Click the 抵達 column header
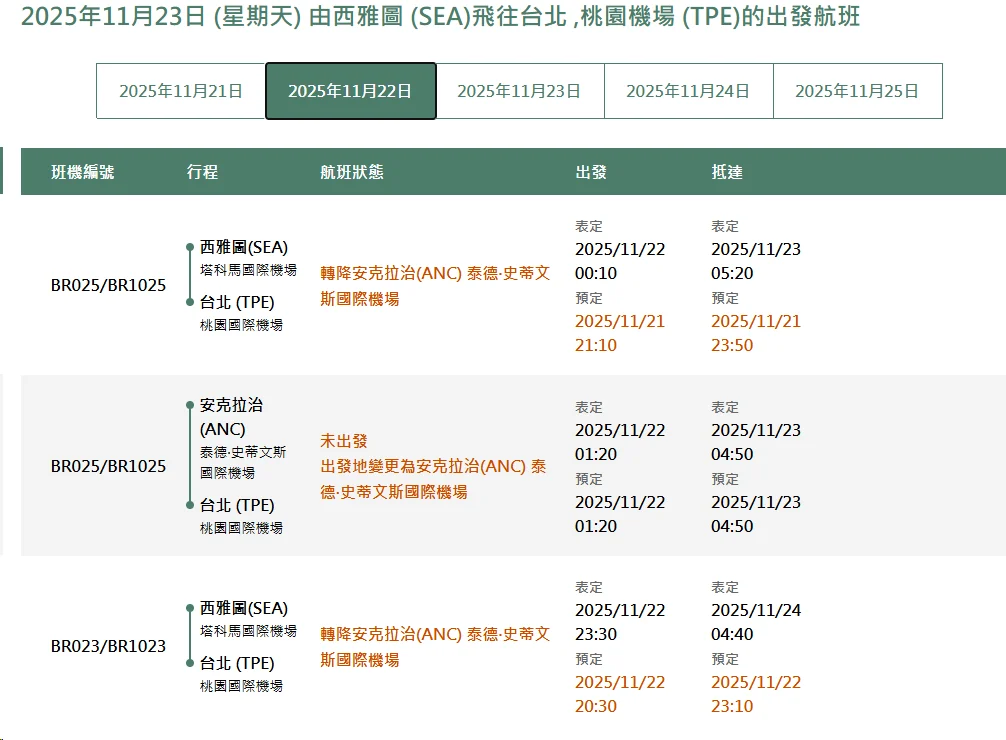Image resolution: width=1006 pixels, height=740 pixels. [727, 172]
